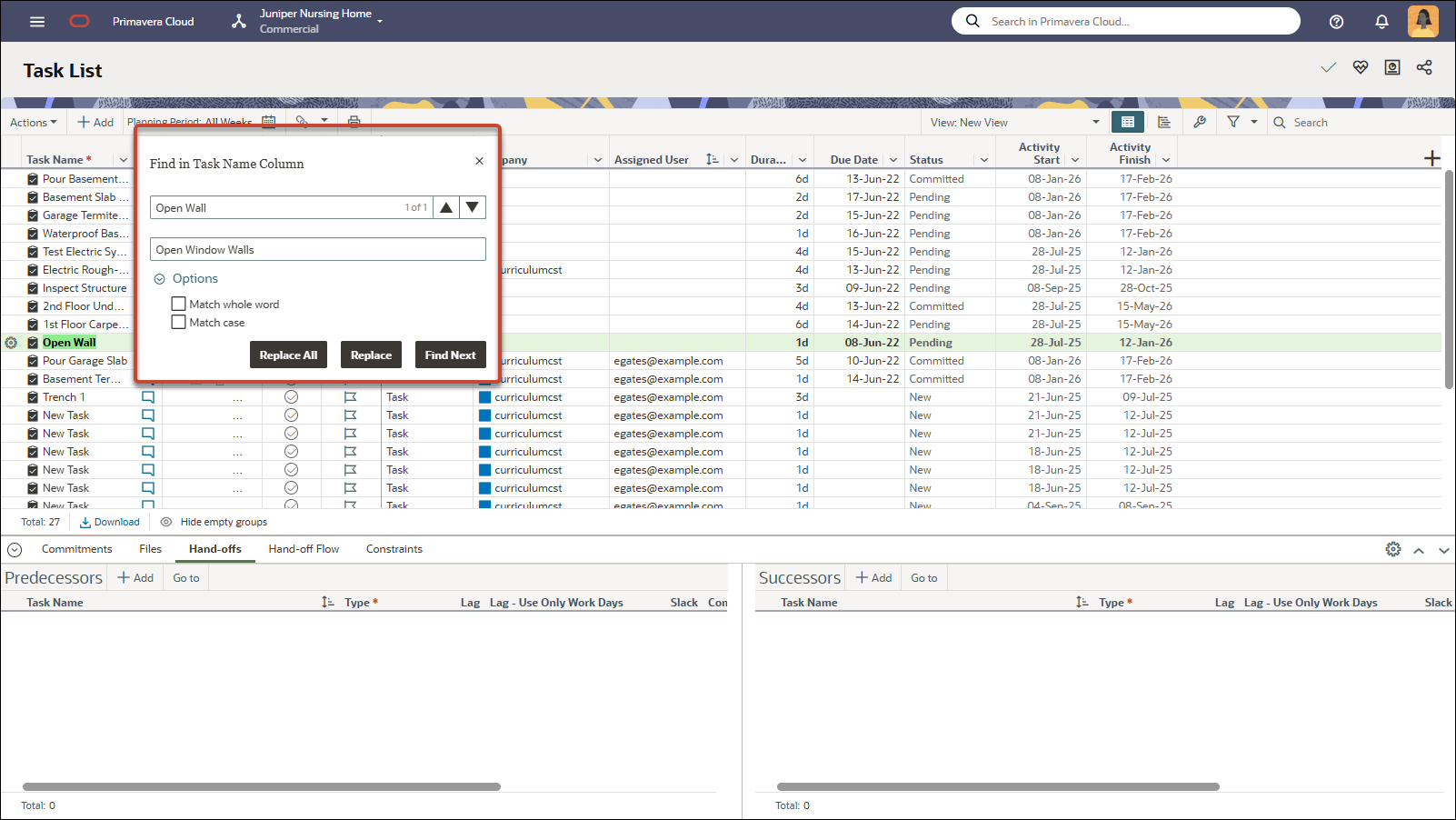Click Go to in the Successors panel
1456x820 pixels.
[924, 578]
